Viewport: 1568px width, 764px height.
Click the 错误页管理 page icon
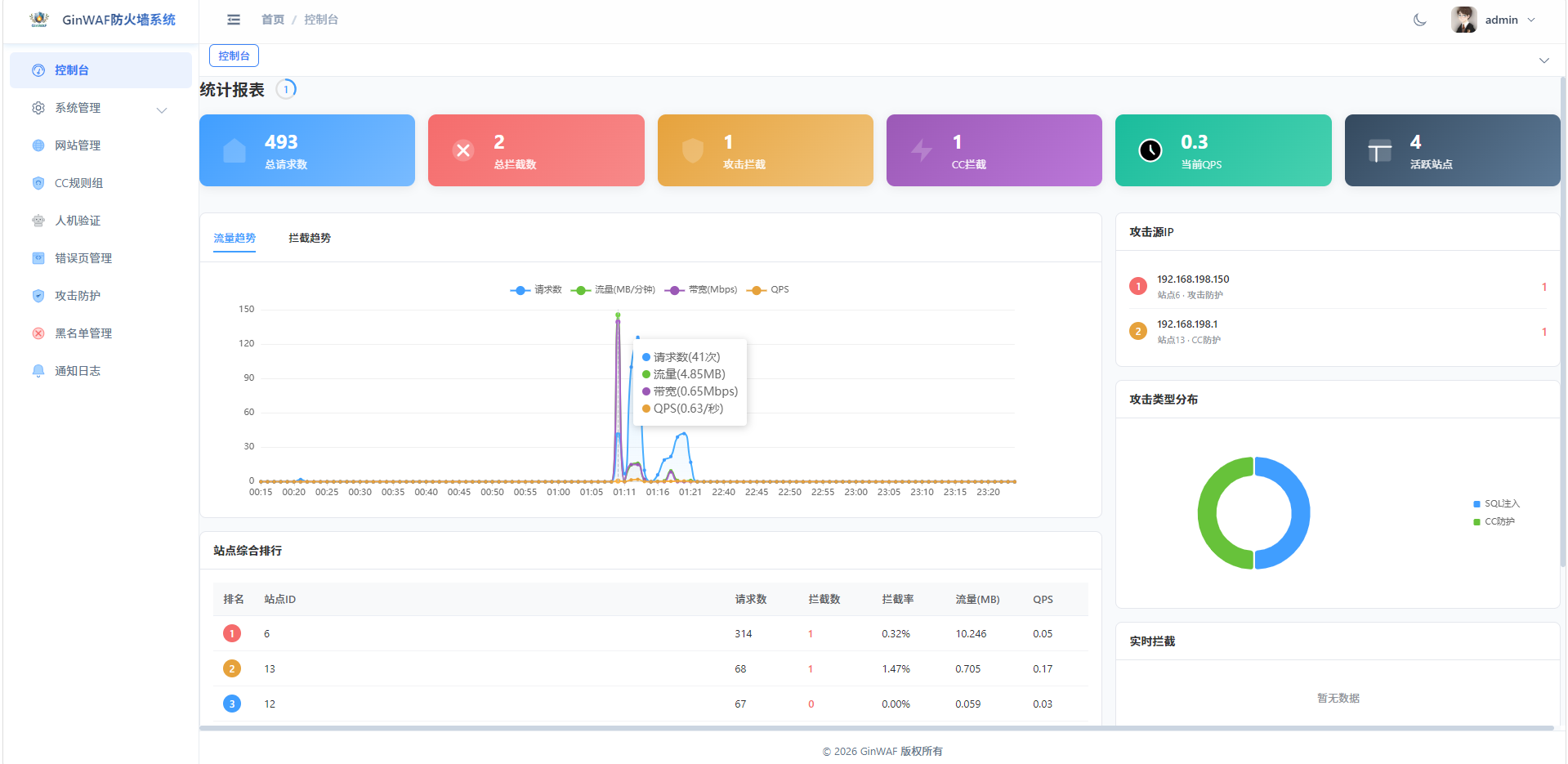(38, 258)
